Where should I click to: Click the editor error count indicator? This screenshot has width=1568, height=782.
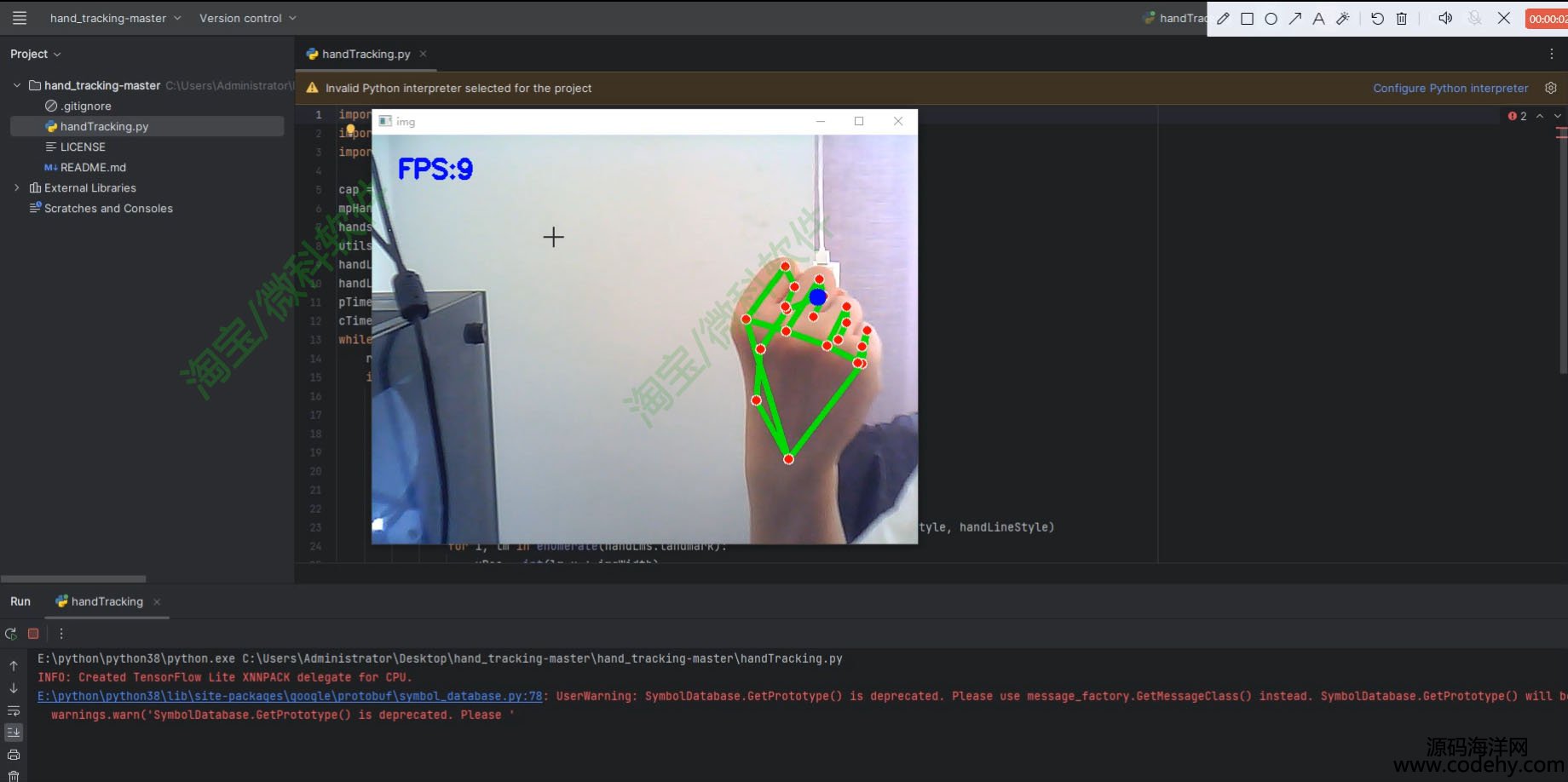tap(1518, 116)
